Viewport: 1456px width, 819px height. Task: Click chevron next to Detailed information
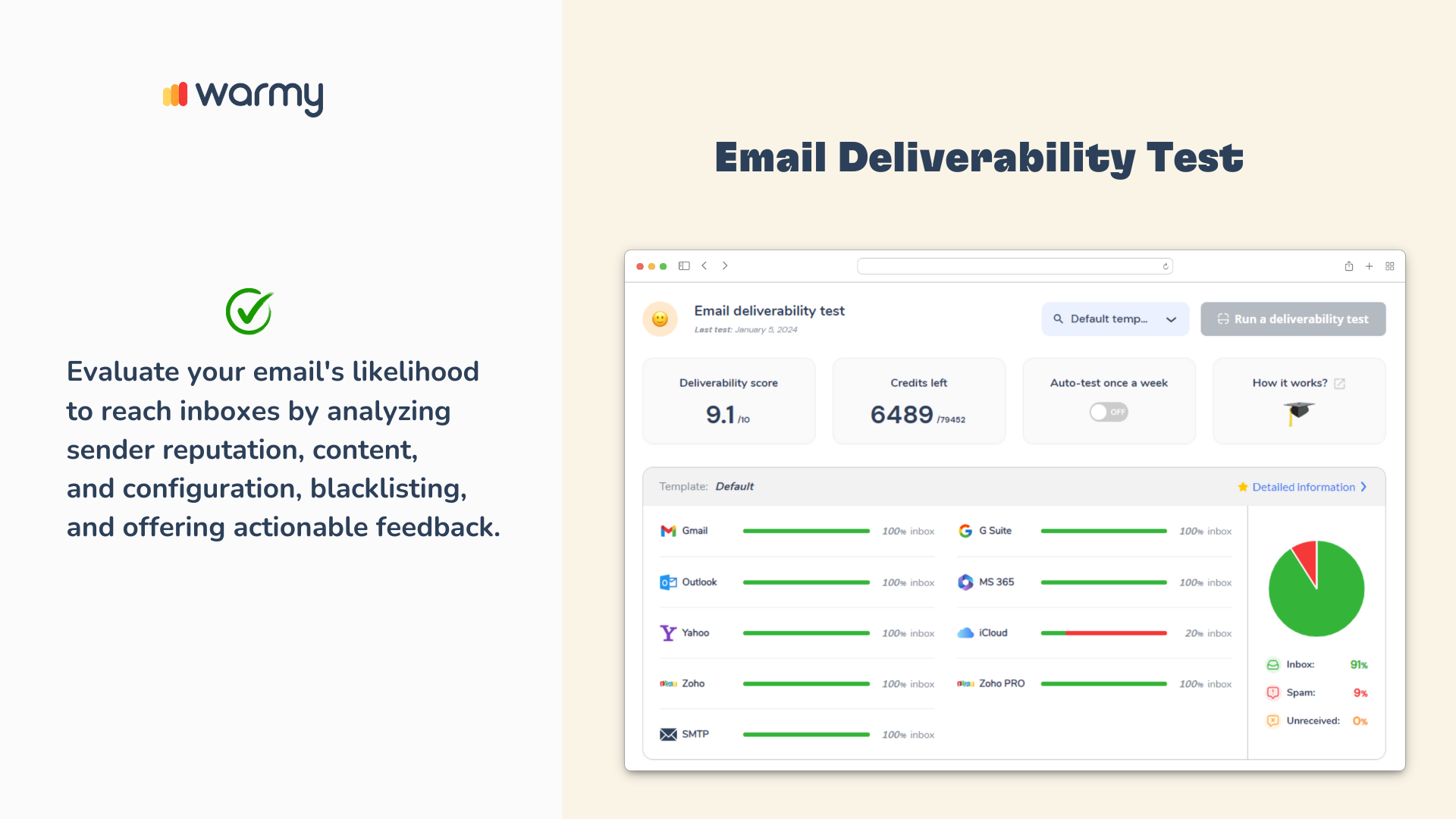[1364, 487]
